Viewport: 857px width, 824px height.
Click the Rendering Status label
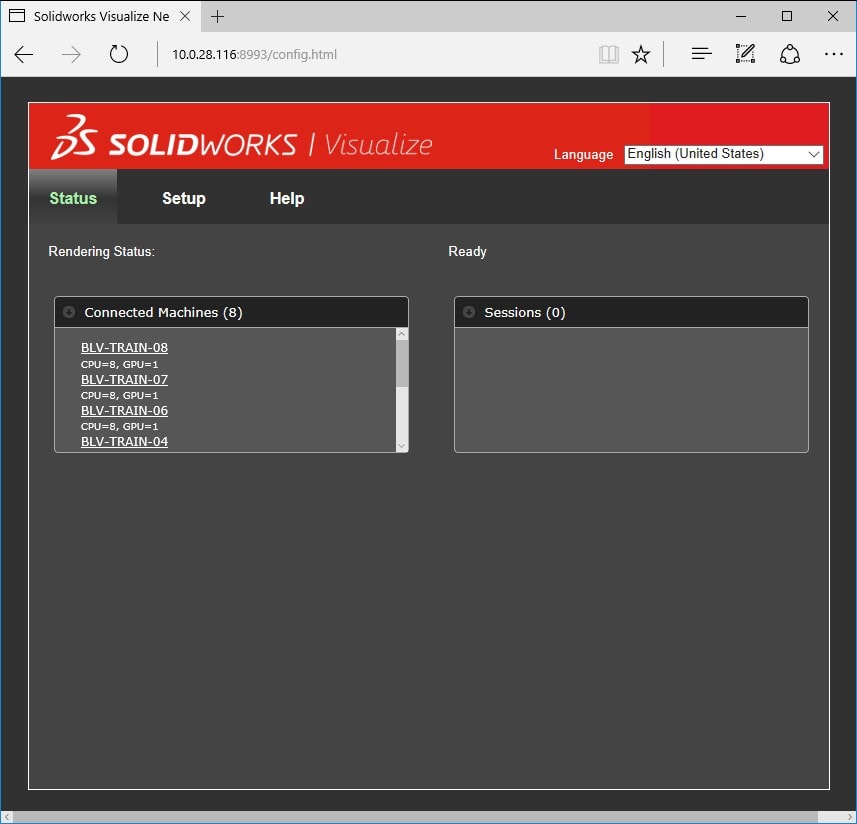(x=102, y=251)
